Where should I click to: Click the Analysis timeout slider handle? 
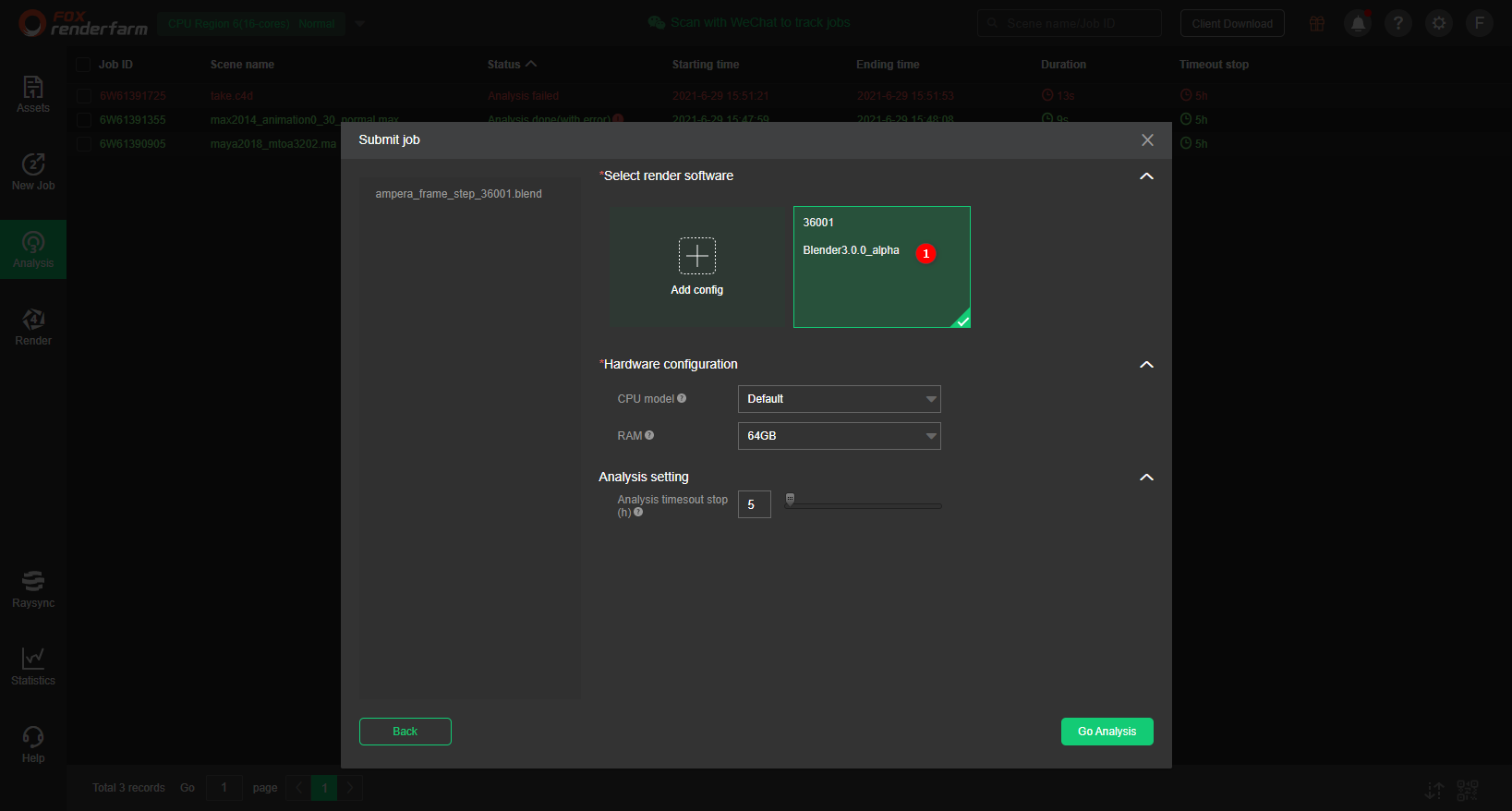pyautogui.click(x=790, y=500)
